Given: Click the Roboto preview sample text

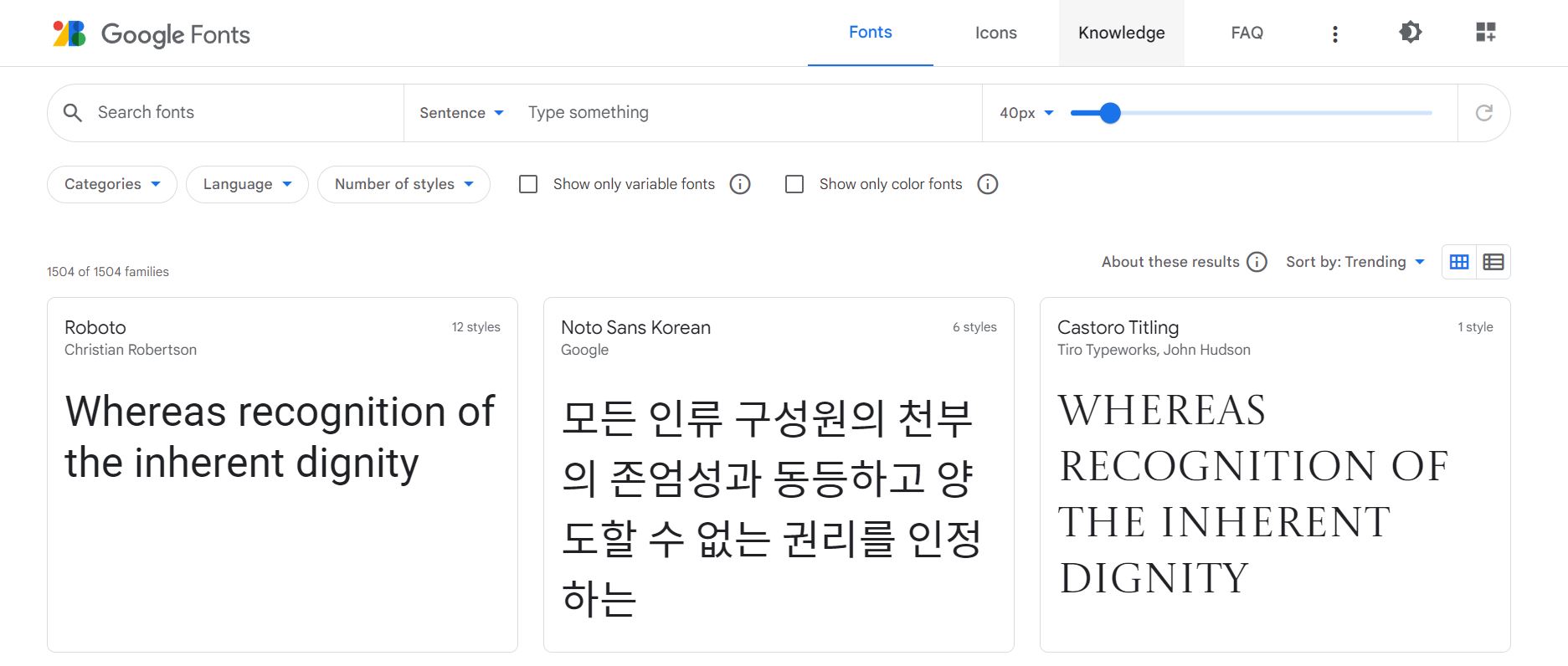Looking at the screenshot, I should [280, 438].
